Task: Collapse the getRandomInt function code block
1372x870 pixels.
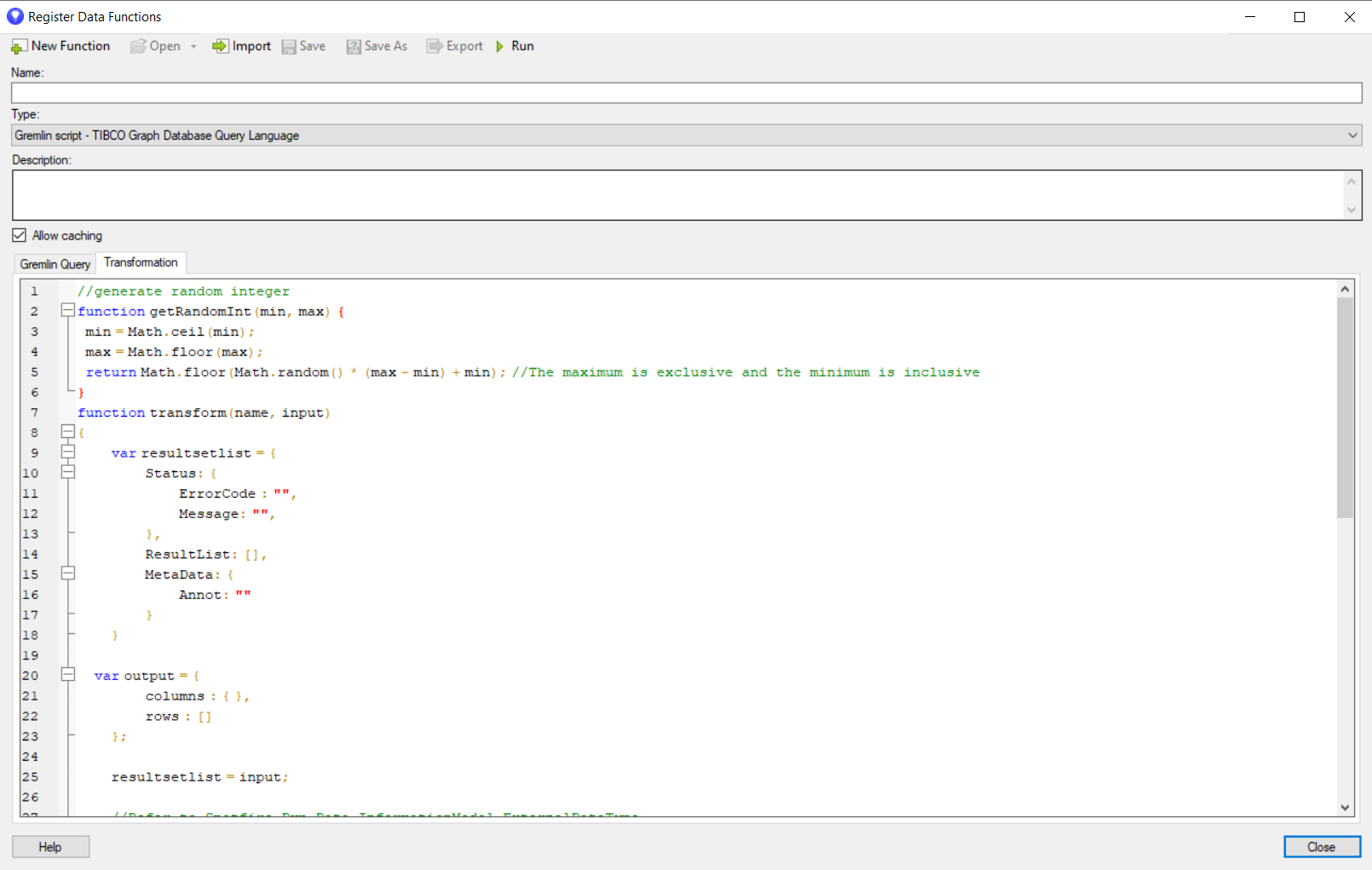Action: pyautogui.click(x=67, y=311)
